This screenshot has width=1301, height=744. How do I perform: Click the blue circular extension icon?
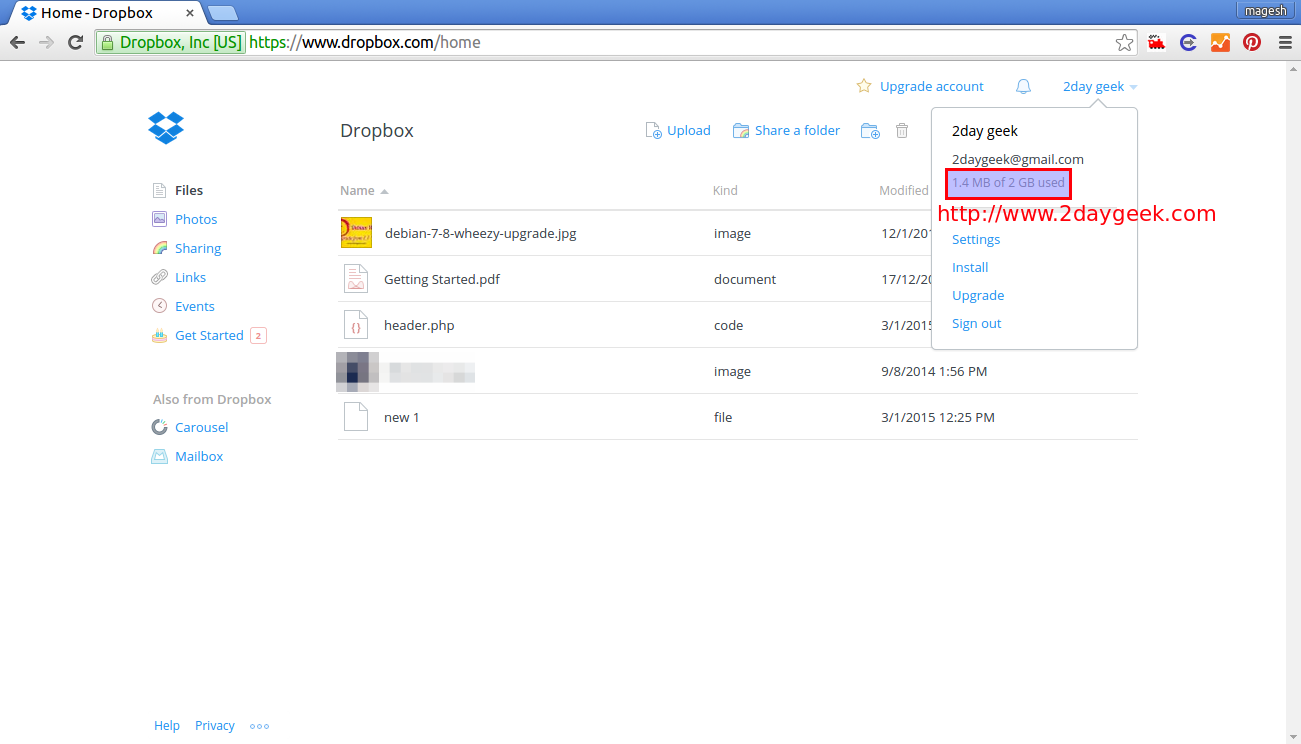[x=1188, y=42]
